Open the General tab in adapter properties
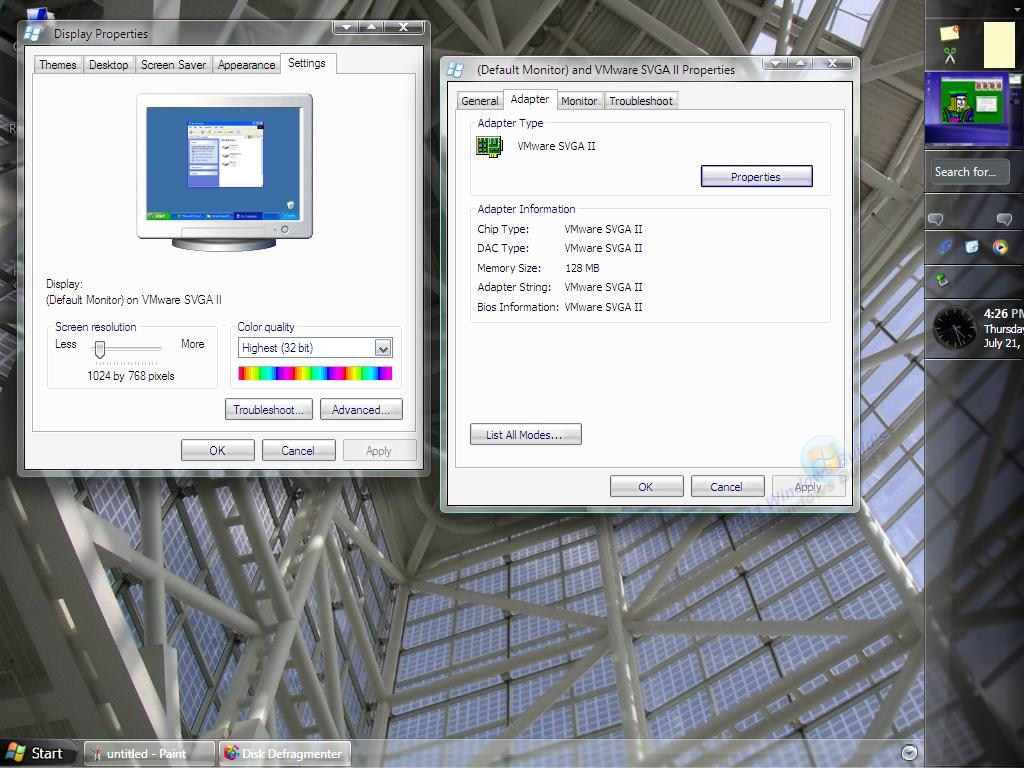The width and height of the screenshot is (1024, 768). 479,101
